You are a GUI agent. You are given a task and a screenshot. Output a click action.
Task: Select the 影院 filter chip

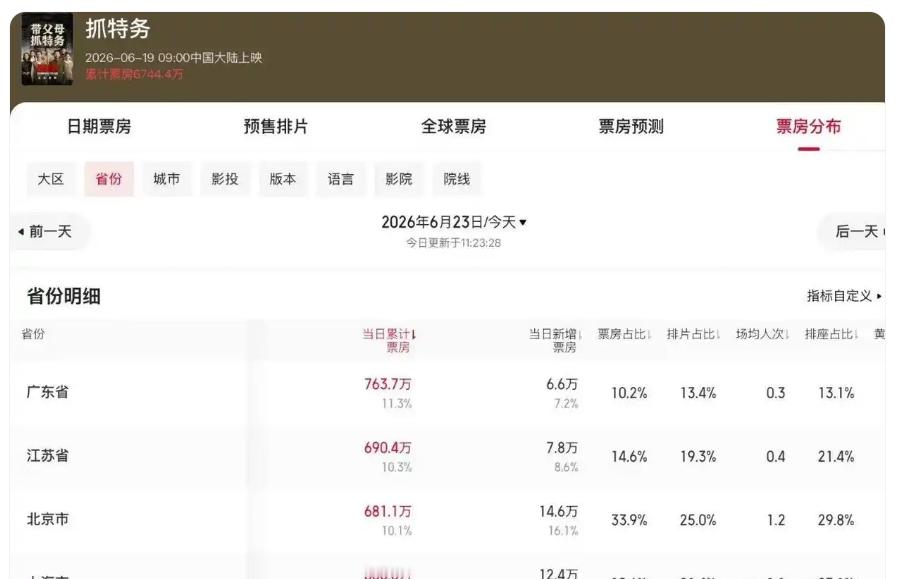tap(399, 179)
